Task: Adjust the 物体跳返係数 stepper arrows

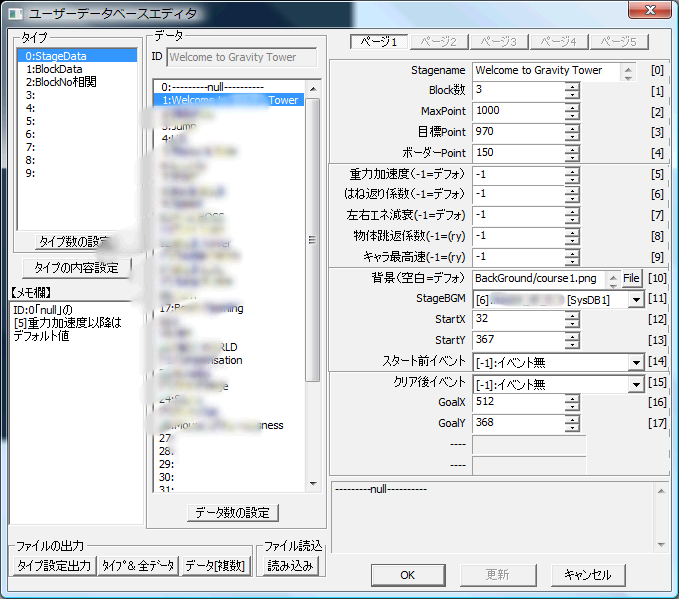Action: [x=572, y=236]
